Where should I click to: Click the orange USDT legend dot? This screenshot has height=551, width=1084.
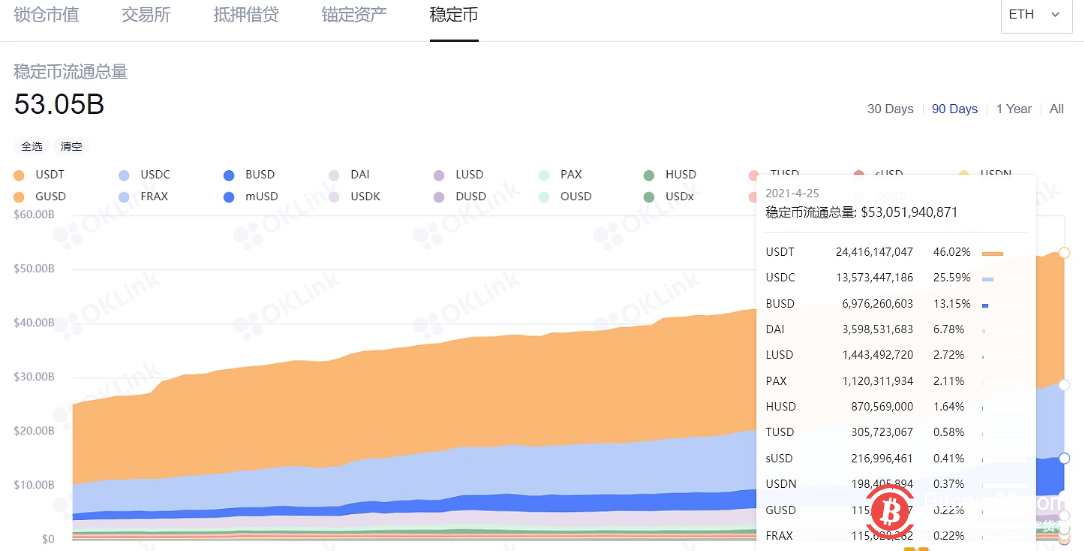(19, 176)
